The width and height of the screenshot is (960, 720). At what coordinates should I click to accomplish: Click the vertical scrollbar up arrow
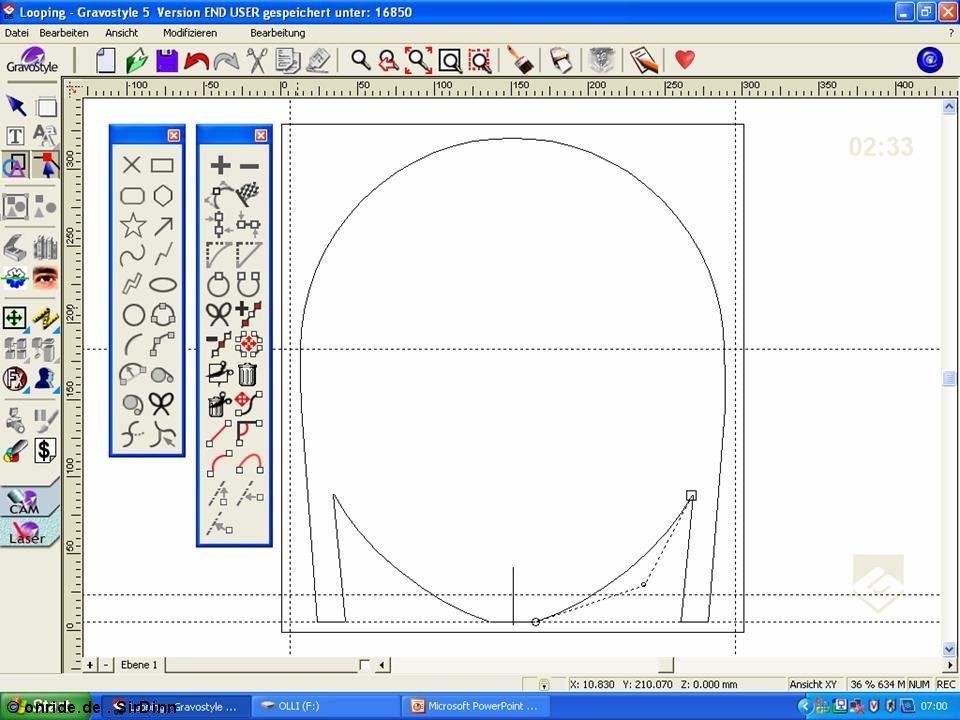pyautogui.click(x=949, y=107)
